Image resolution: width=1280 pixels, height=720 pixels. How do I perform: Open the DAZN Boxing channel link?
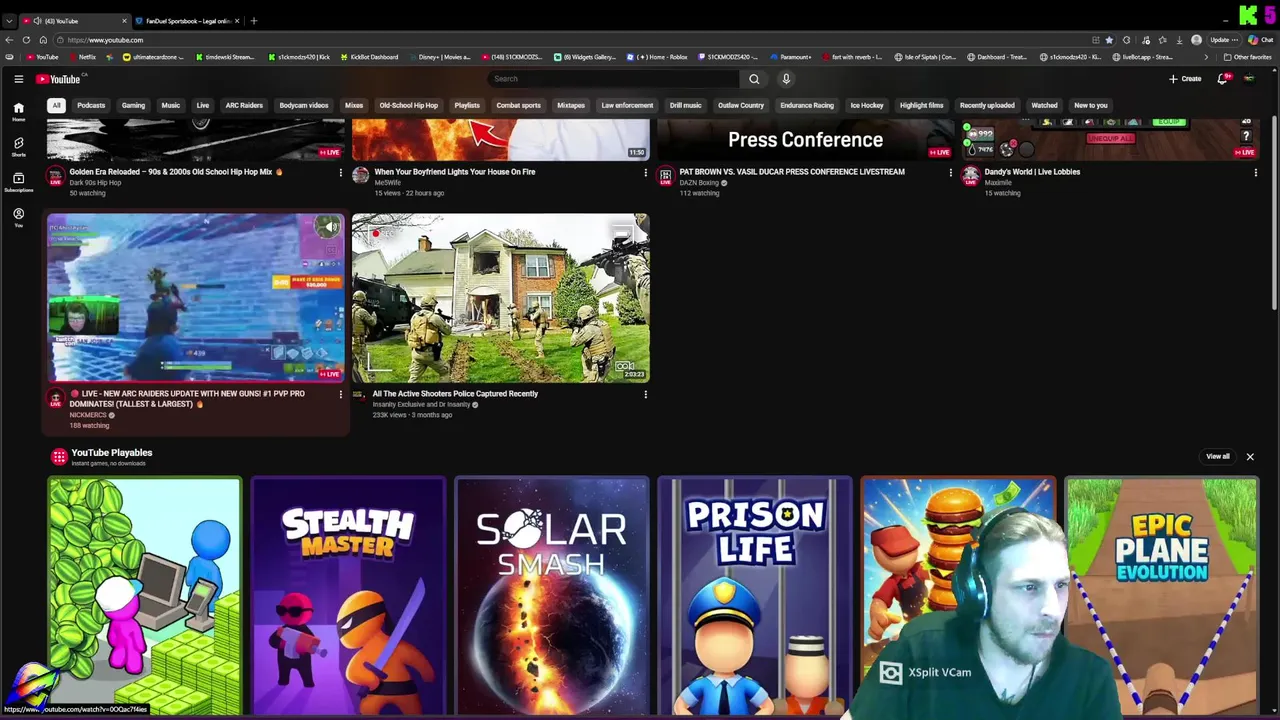tap(700, 183)
